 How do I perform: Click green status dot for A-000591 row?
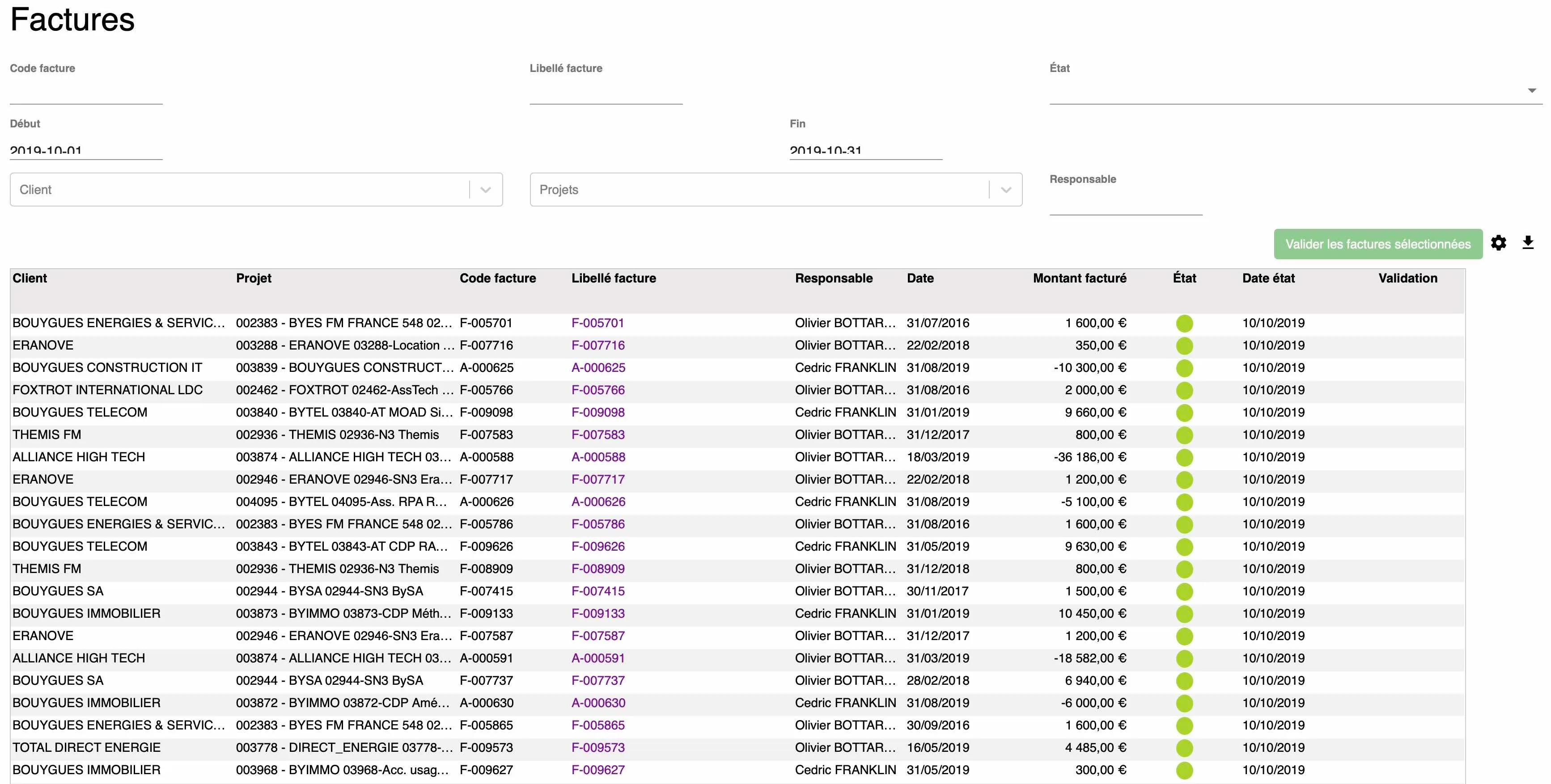click(x=1184, y=658)
